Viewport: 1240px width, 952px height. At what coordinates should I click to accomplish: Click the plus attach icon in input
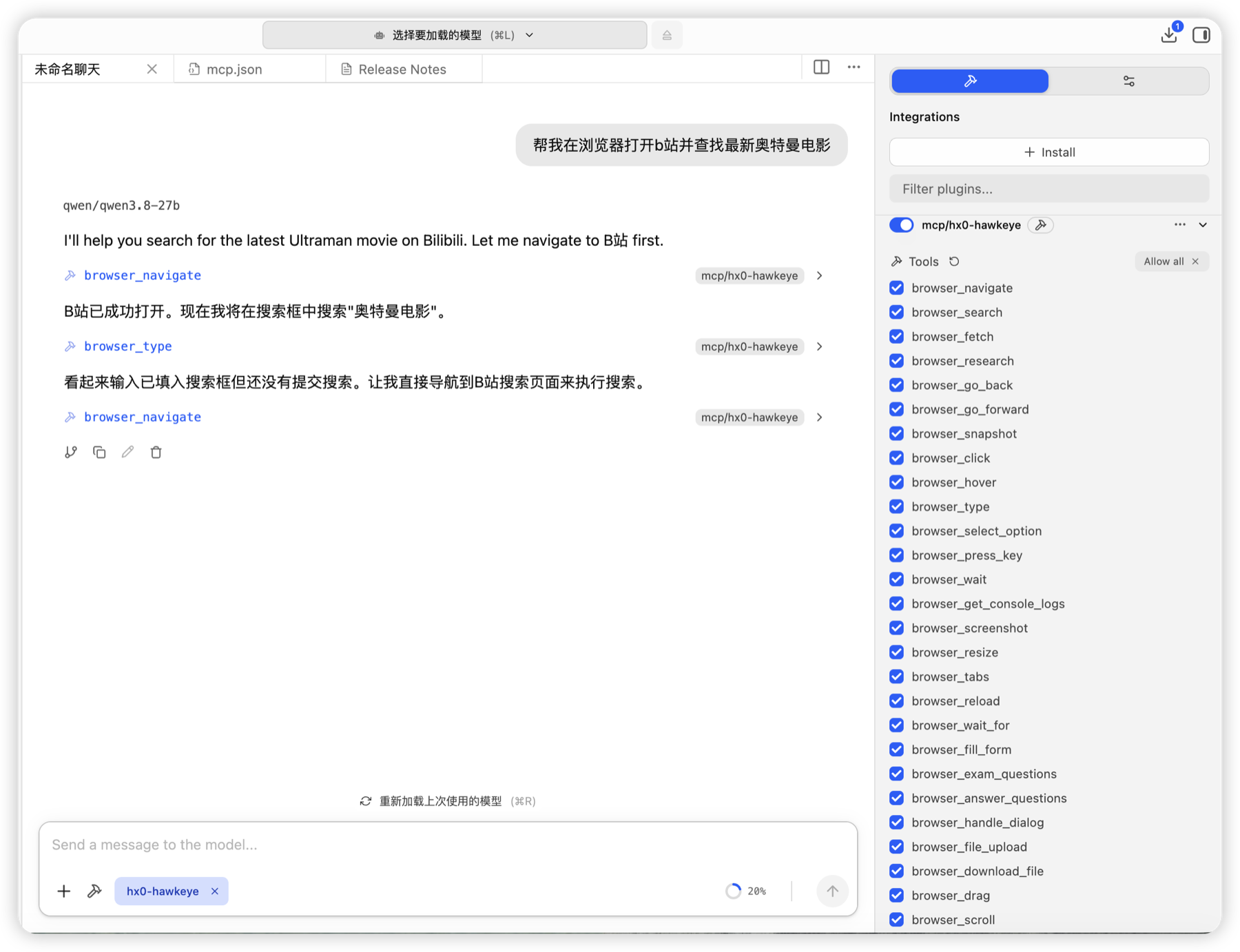pyautogui.click(x=63, y=891)
